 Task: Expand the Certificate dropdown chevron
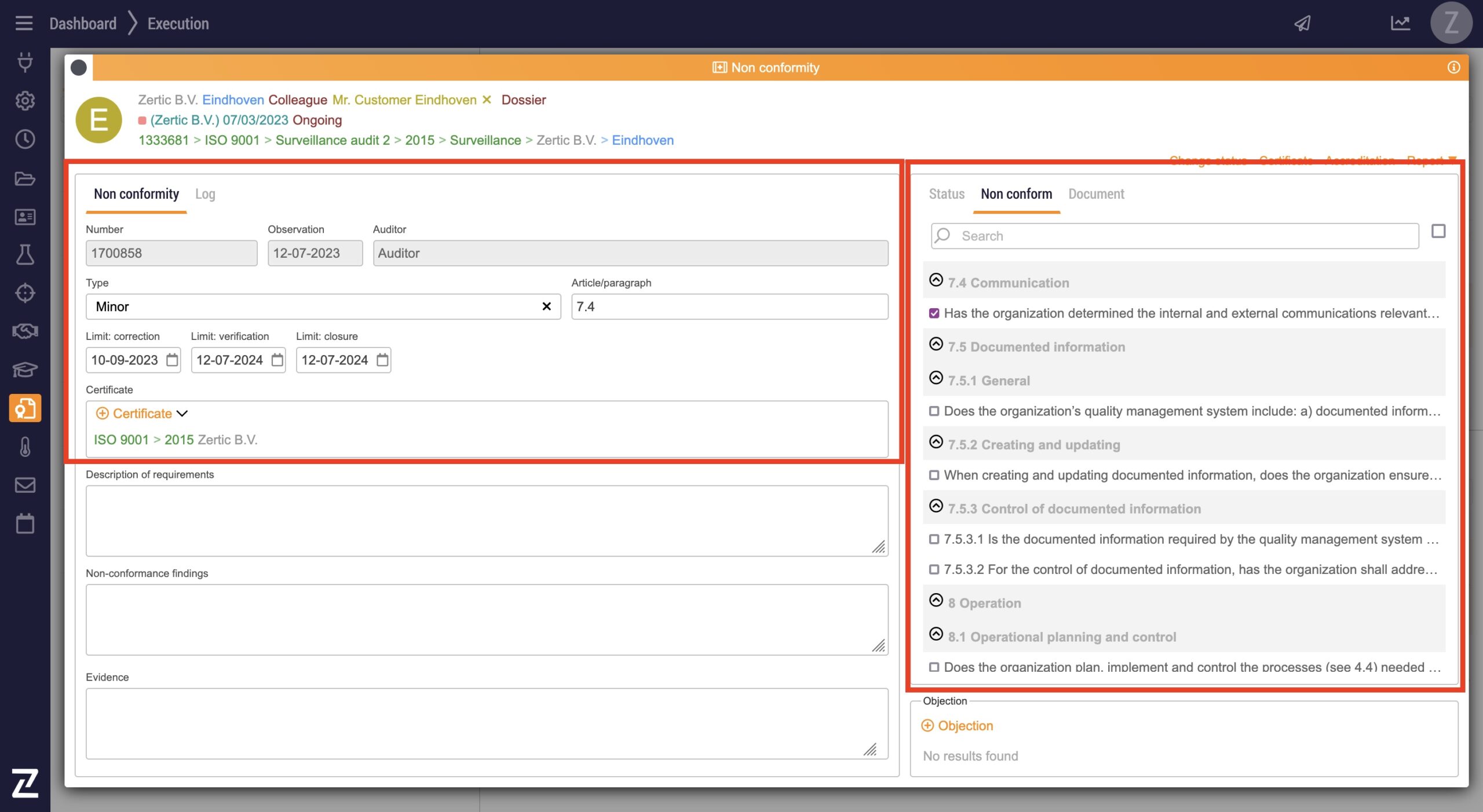pos(182,414)
